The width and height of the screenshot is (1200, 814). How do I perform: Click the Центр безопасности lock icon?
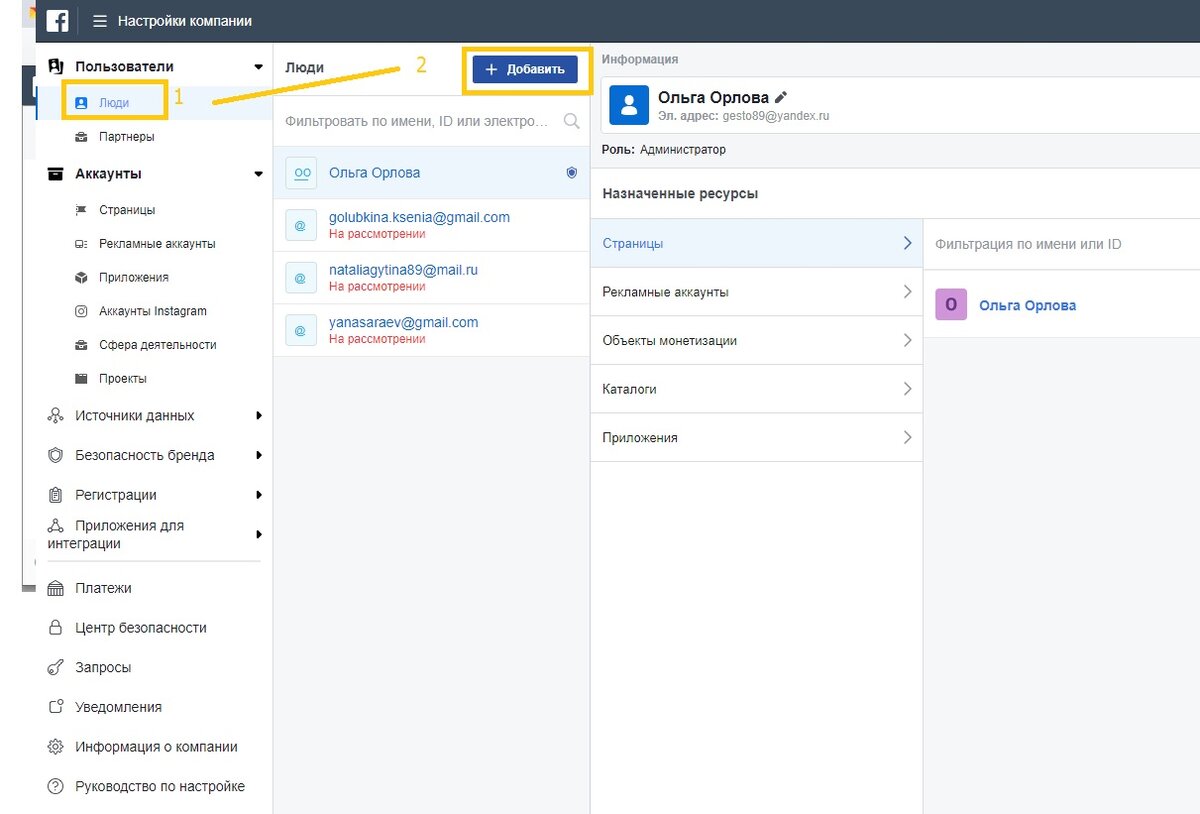click(56, 628)
